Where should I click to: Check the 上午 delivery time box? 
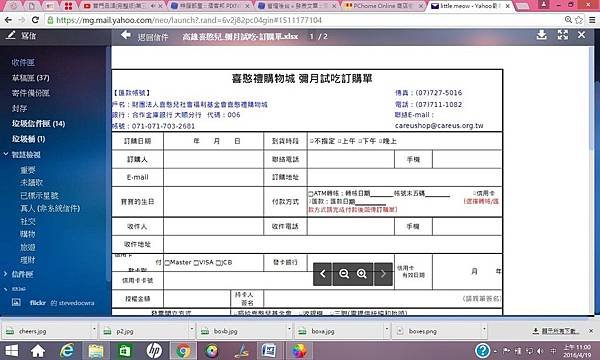tap(339, 141)
